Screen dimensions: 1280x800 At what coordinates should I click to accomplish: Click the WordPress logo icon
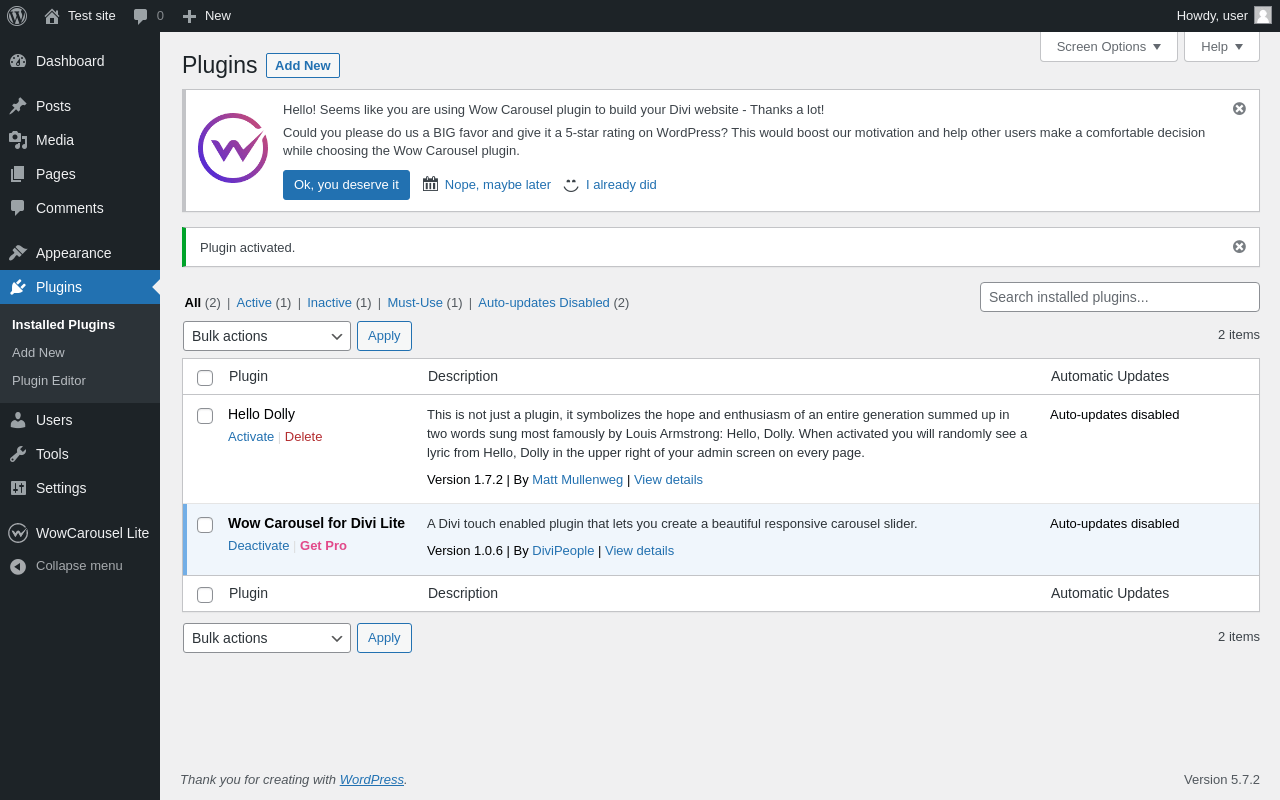coord(17,16)
